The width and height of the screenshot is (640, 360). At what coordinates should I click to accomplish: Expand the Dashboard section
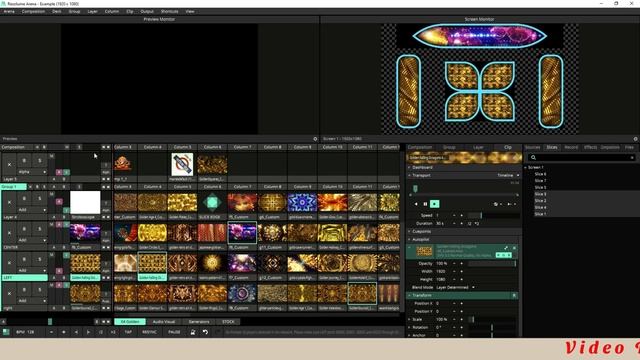pyautogui.click(x=409, y=167)
